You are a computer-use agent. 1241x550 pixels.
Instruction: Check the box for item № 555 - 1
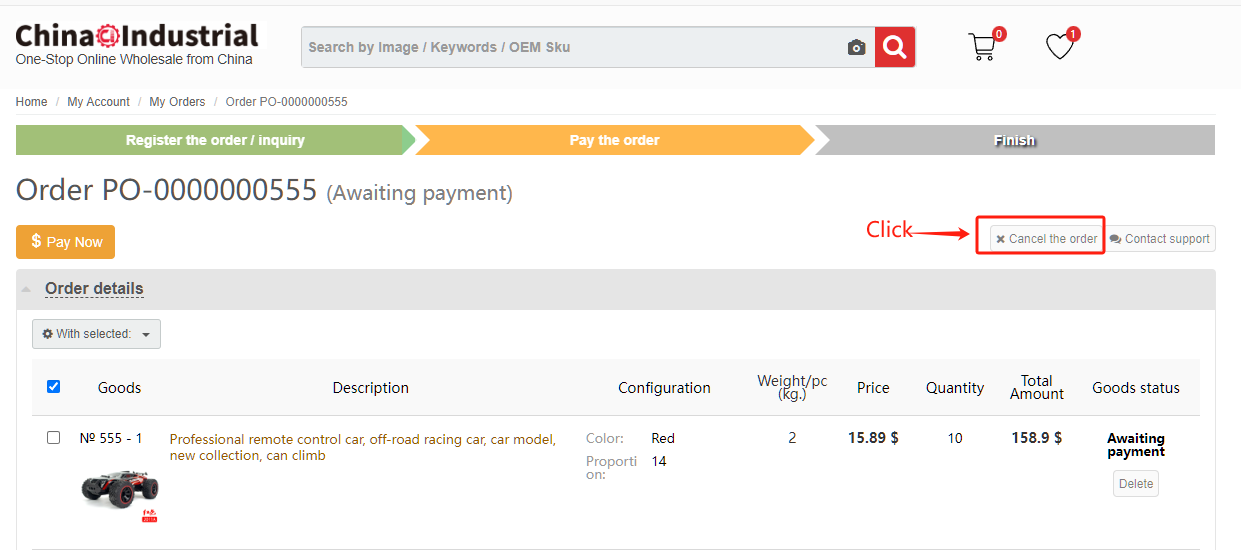pyautogui.click(x=54, y=437)
